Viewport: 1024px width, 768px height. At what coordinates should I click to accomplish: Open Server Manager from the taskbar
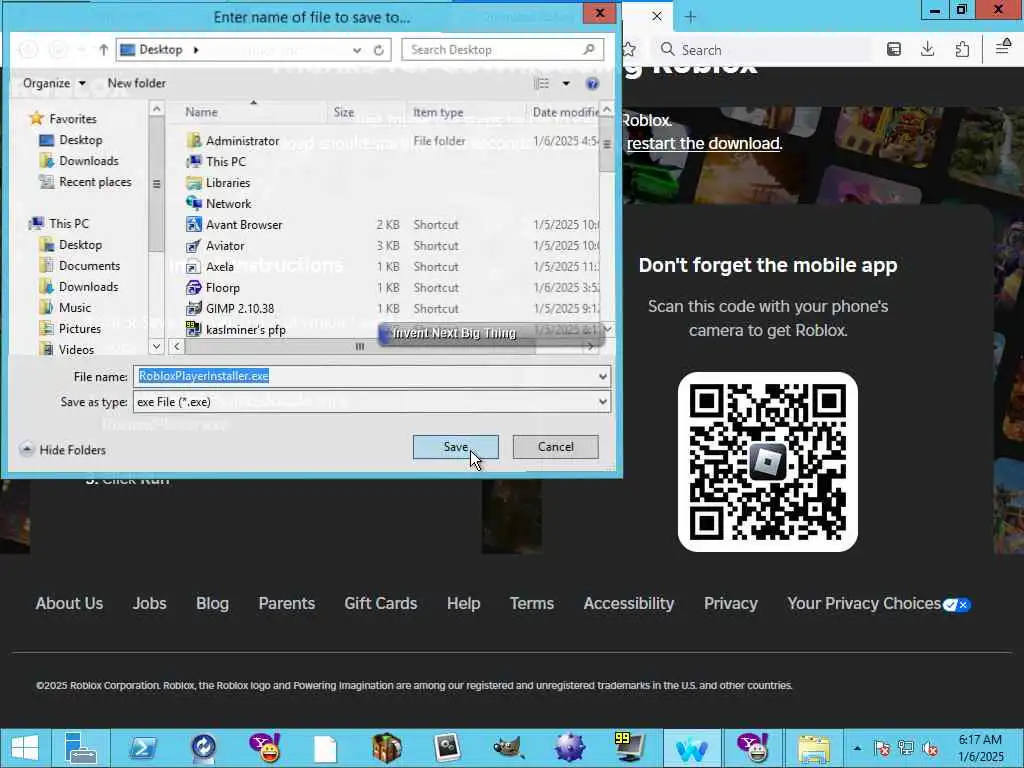coord(81,748)
